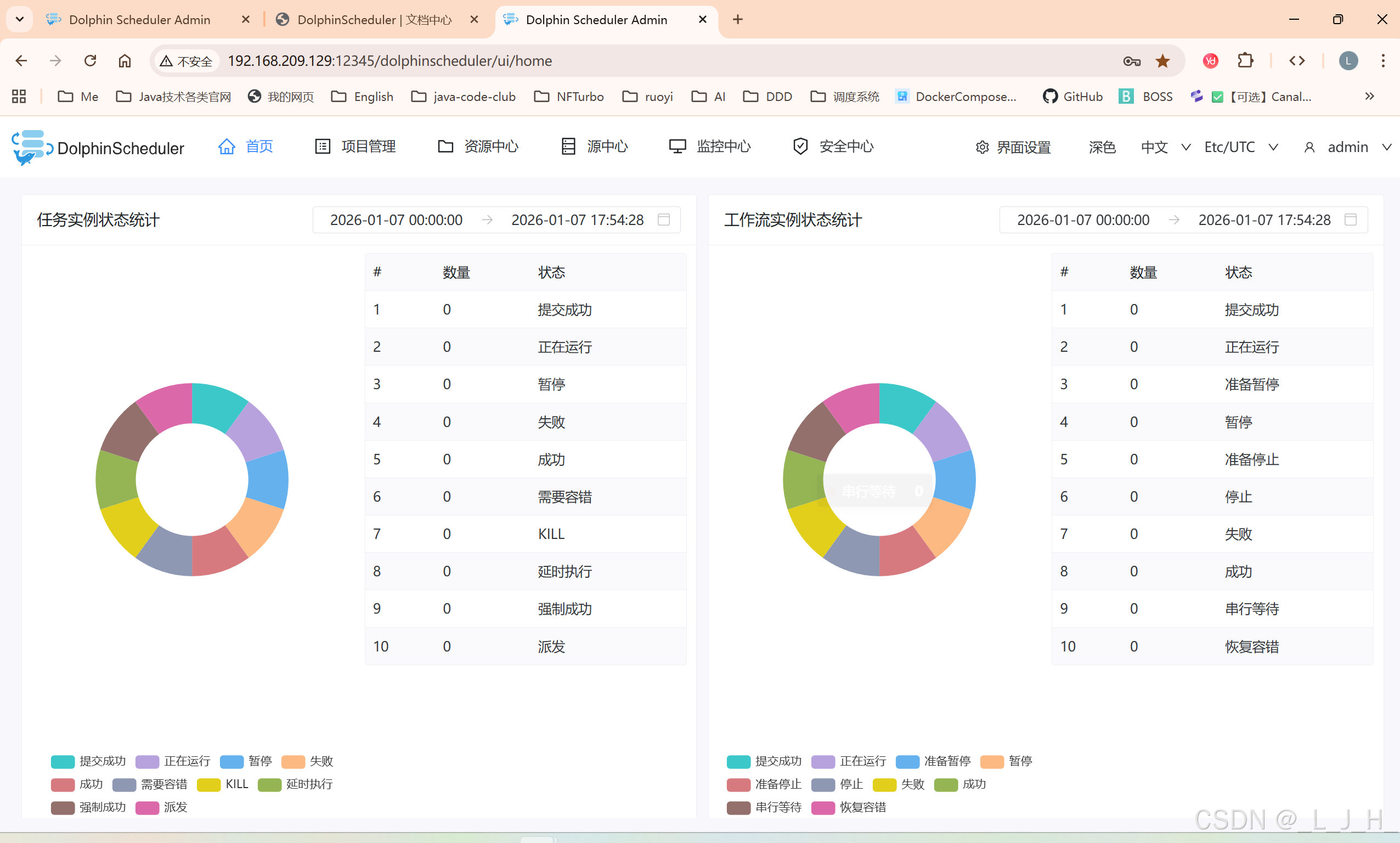
Task: Click the 界面设置 gear icon
Action: click(x=981, y=148)
